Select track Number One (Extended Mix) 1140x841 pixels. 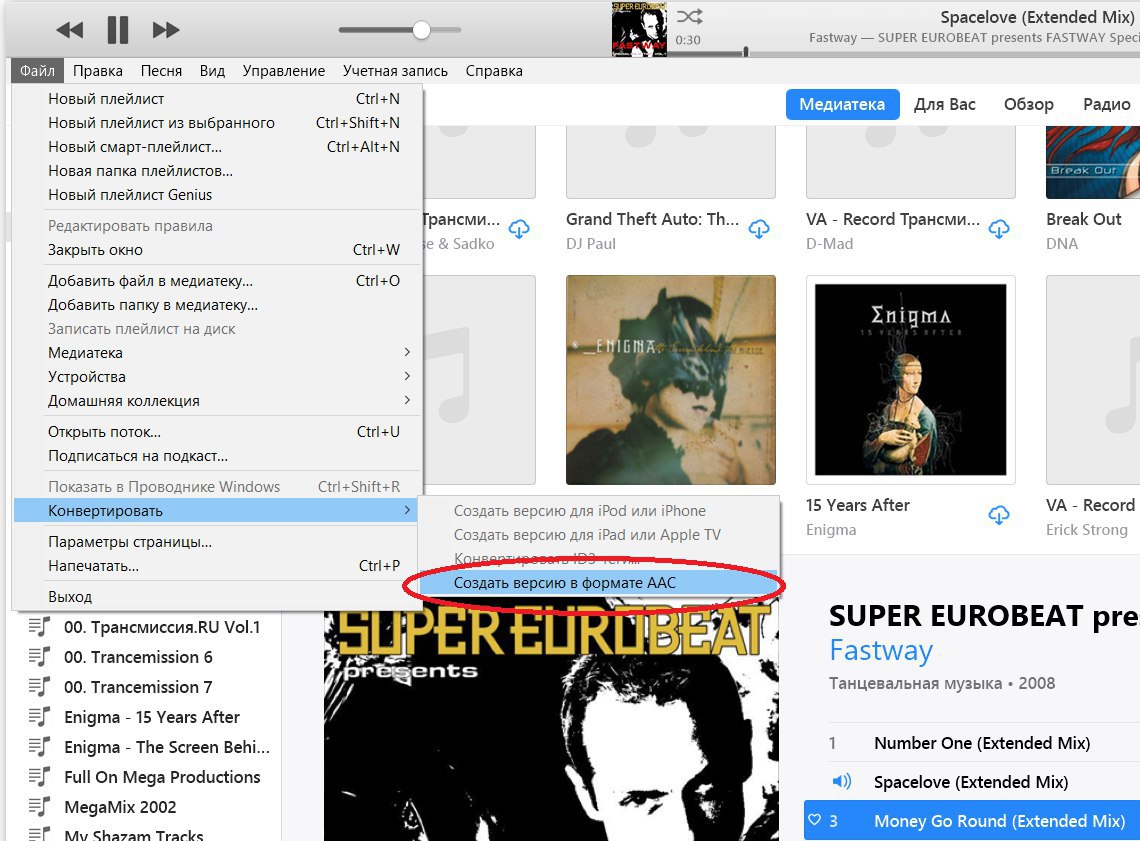tap(982, 743)
